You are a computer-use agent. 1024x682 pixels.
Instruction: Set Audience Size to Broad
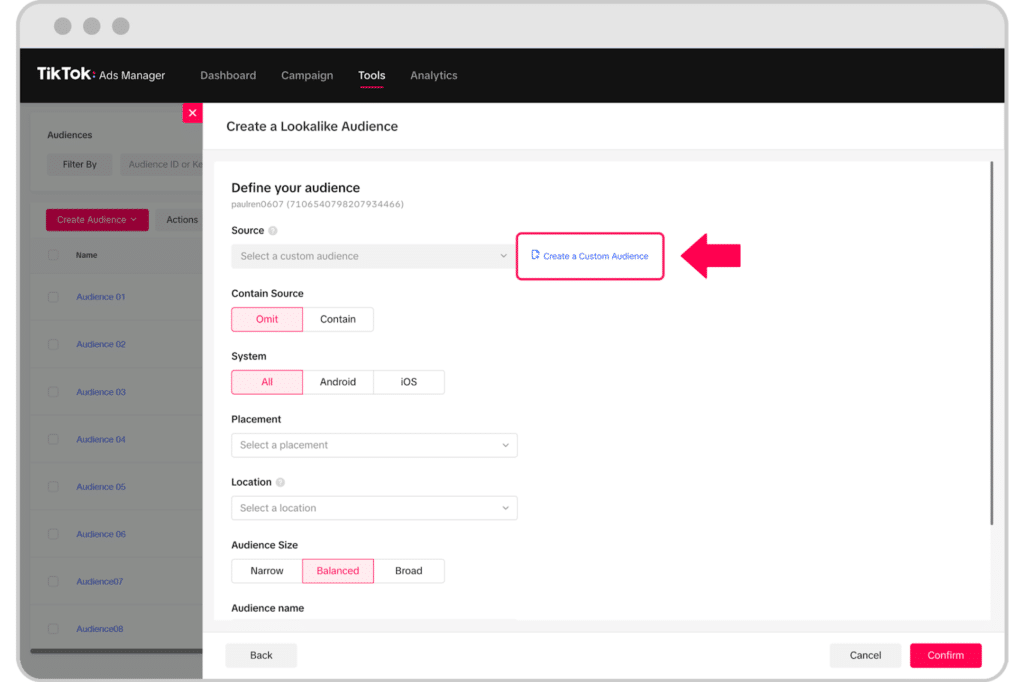tap(409, 570)
